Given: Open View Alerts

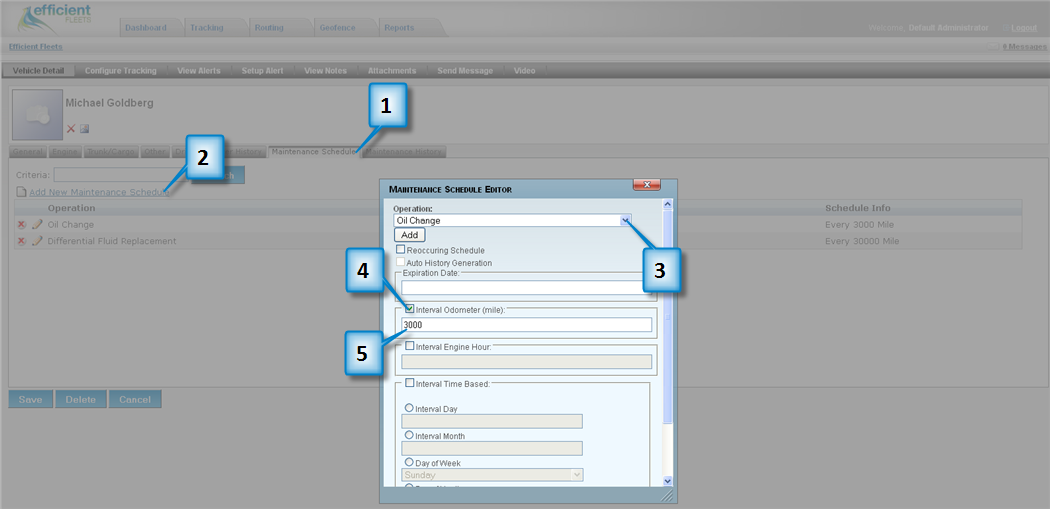Looking at the screenshot, I should [x=199, y=70].
